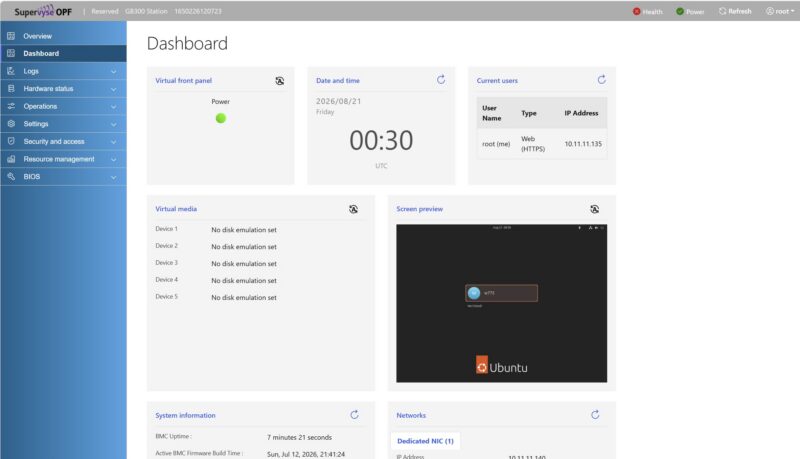
Task: Click the User Name column header
Action: [492, 113]
